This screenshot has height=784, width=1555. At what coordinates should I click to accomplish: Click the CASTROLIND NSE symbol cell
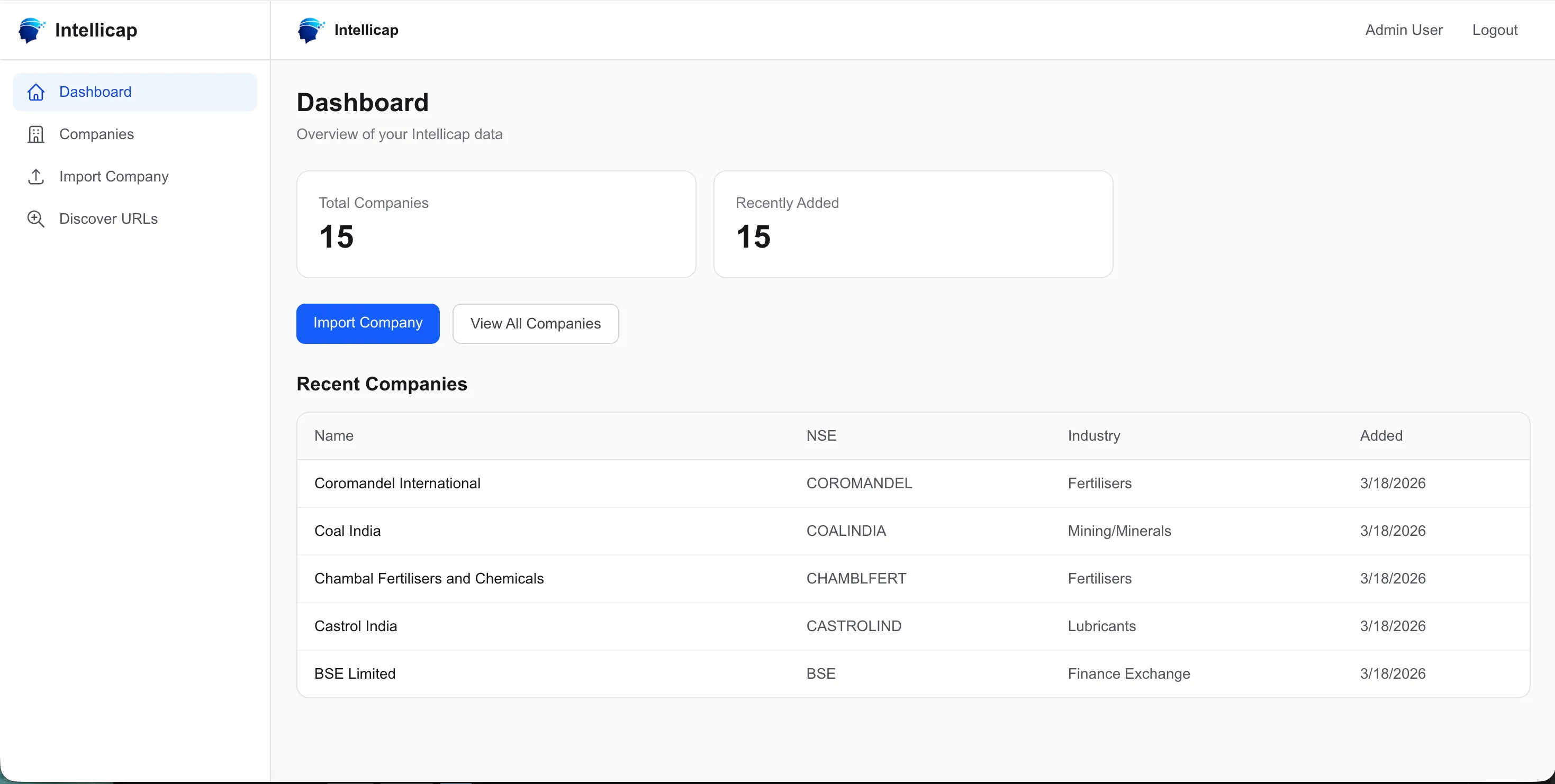pos(854,626)
